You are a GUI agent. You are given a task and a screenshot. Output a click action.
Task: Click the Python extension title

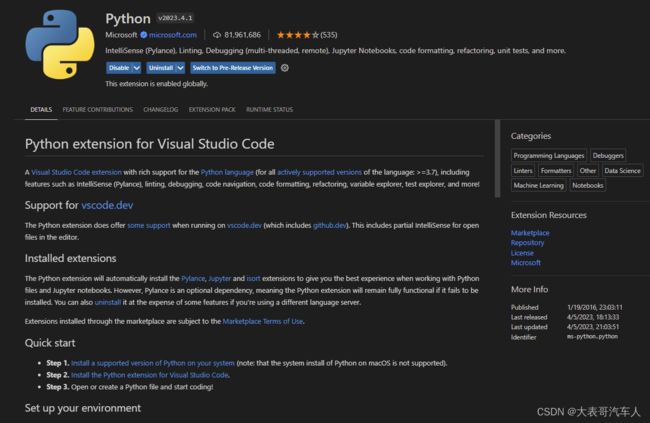128,19
